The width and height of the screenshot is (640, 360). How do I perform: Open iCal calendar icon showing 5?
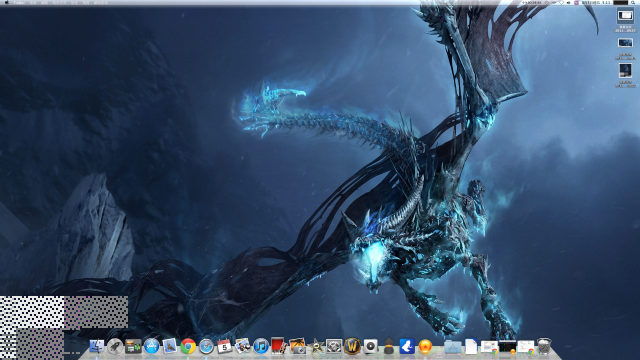224,347
